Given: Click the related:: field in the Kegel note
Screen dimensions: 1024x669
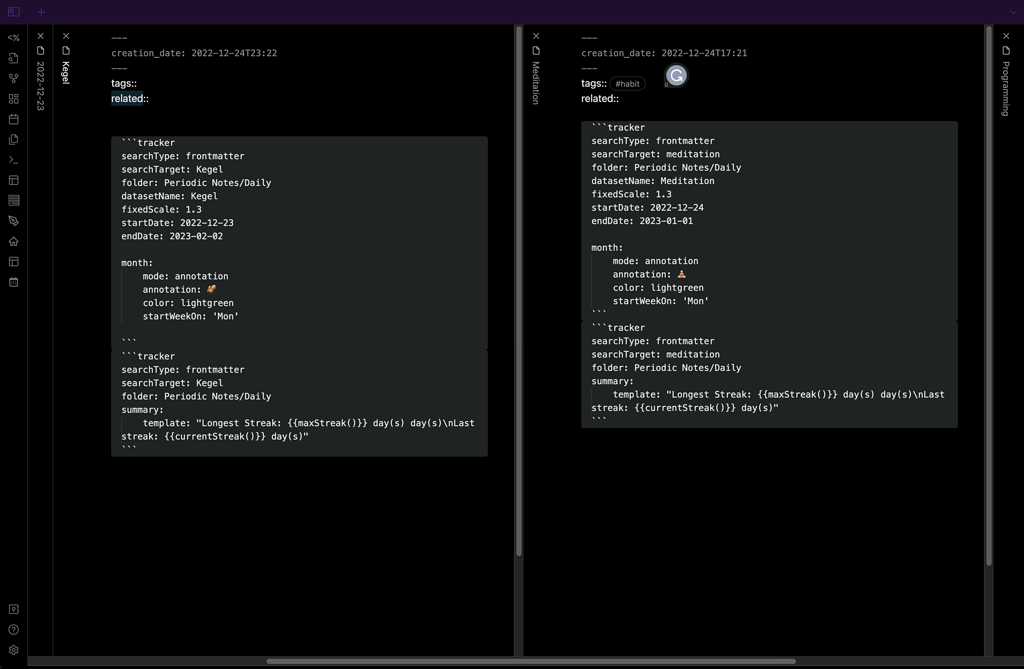Looking at the screenshot, I should click(x=129, y=99).
